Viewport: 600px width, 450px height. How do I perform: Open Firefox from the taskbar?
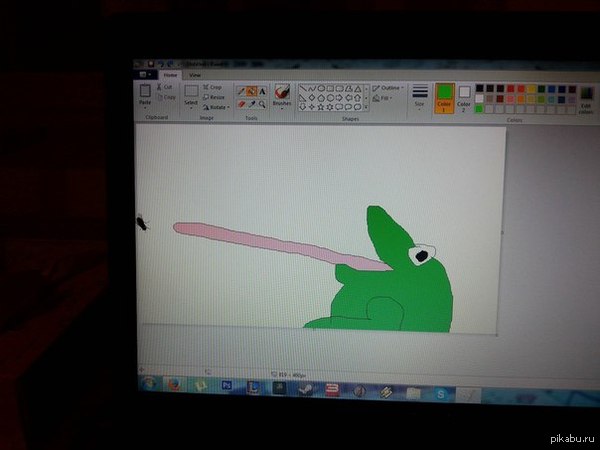[x=174, y=384]
